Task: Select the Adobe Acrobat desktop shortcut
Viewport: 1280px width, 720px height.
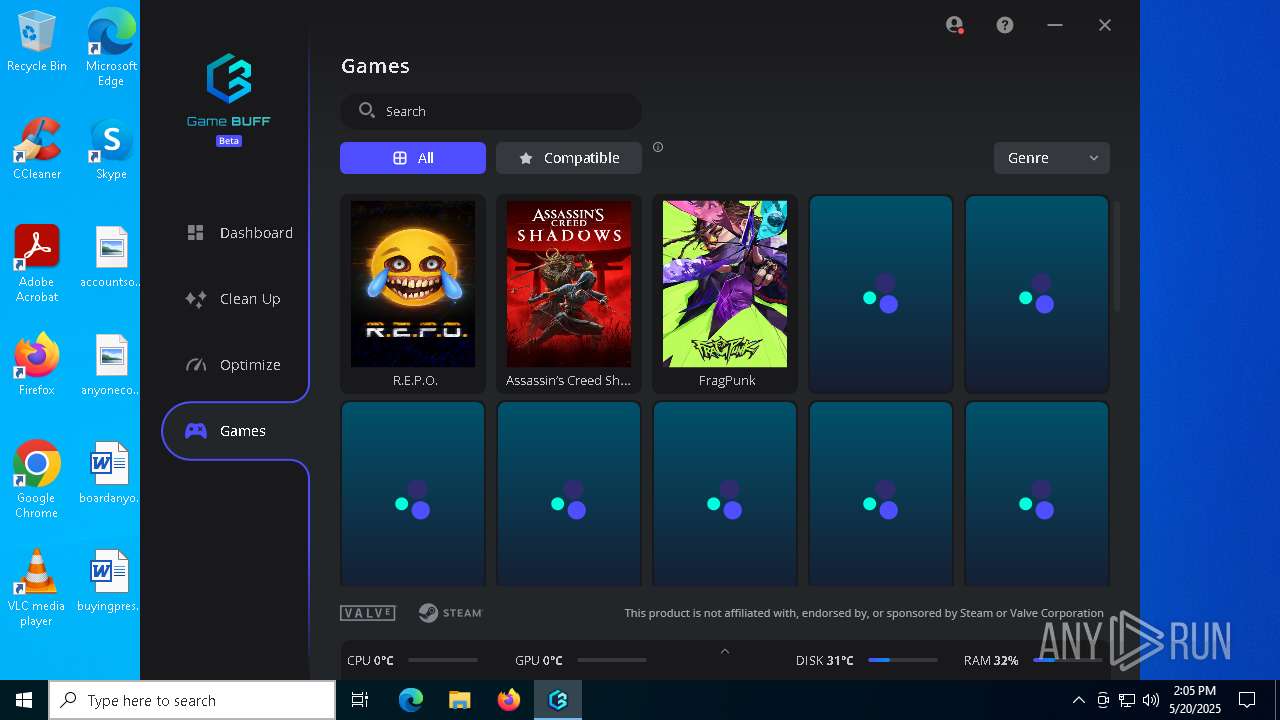Action: tap(37, 263)
